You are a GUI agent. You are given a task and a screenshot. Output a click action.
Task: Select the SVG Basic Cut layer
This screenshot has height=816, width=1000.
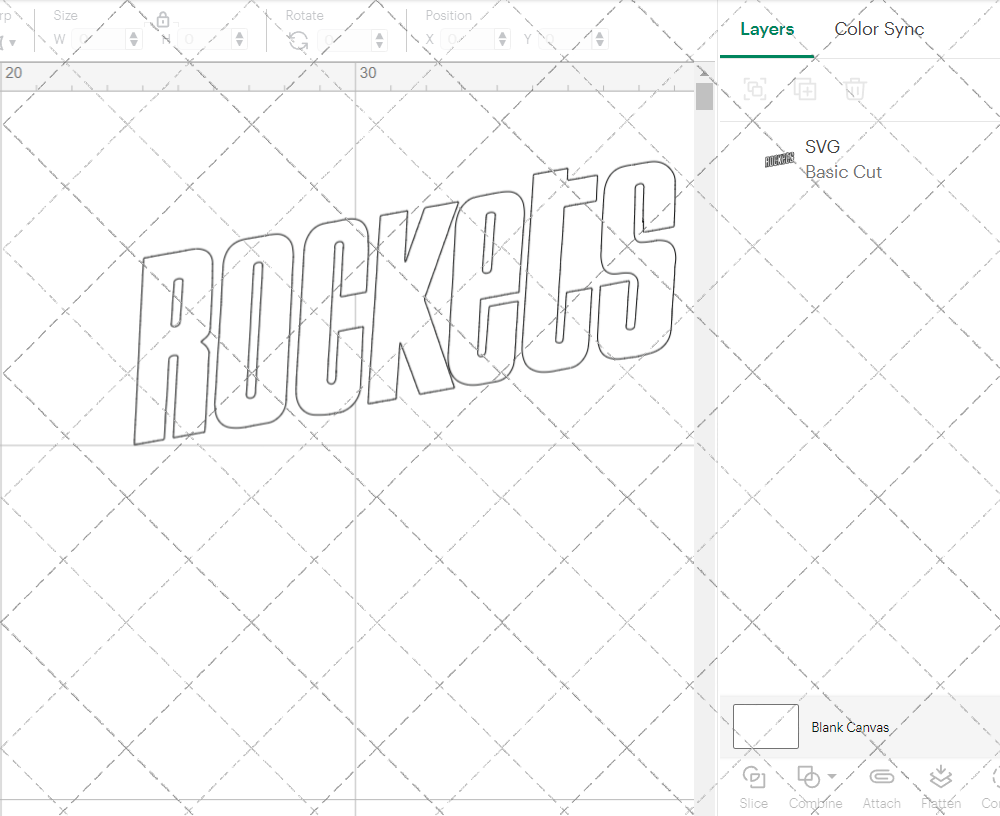pos(860,159)
